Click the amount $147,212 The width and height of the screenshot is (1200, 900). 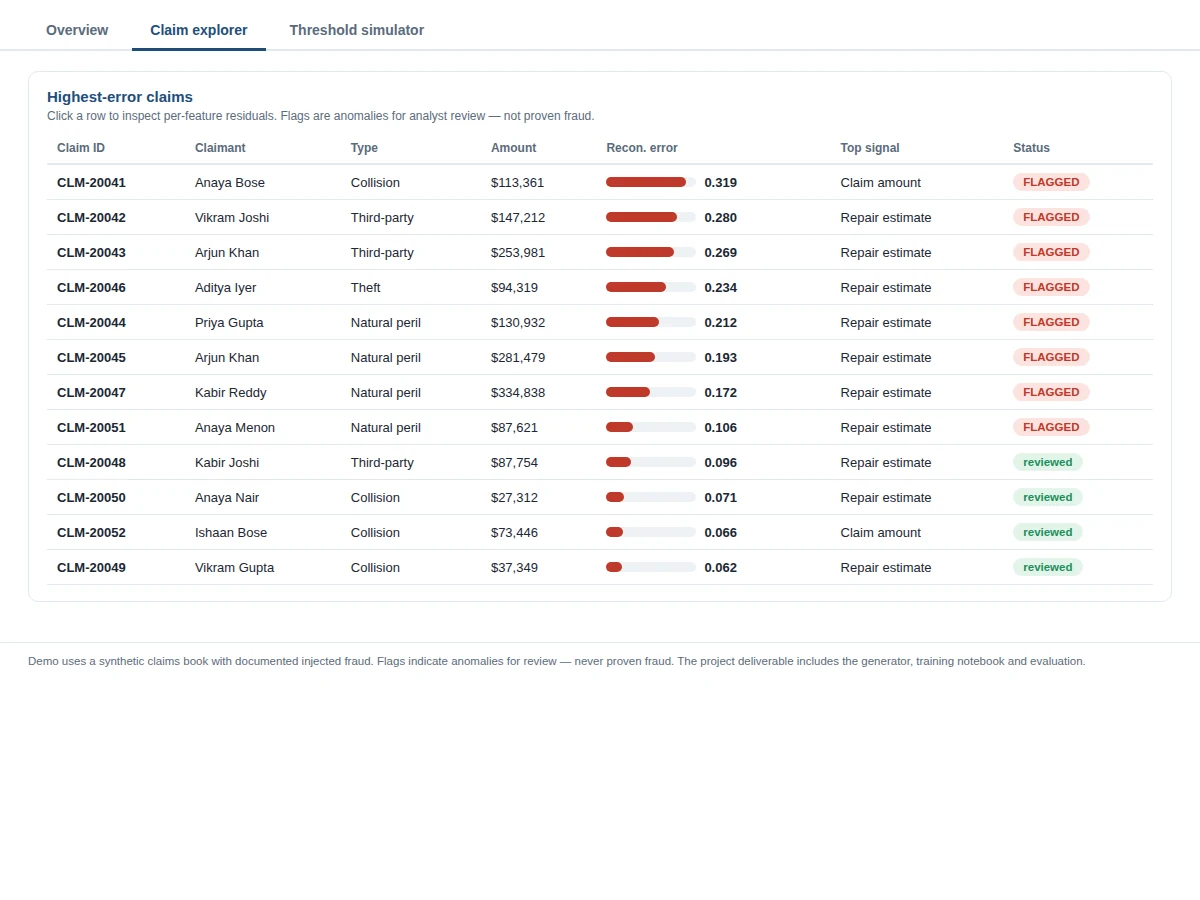pos(518,217)
